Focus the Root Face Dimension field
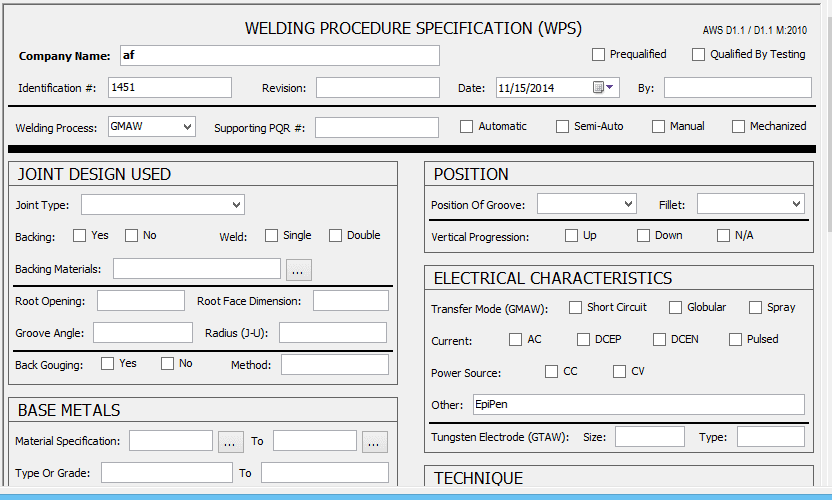The image size is (832, 500). coord(351,300)
